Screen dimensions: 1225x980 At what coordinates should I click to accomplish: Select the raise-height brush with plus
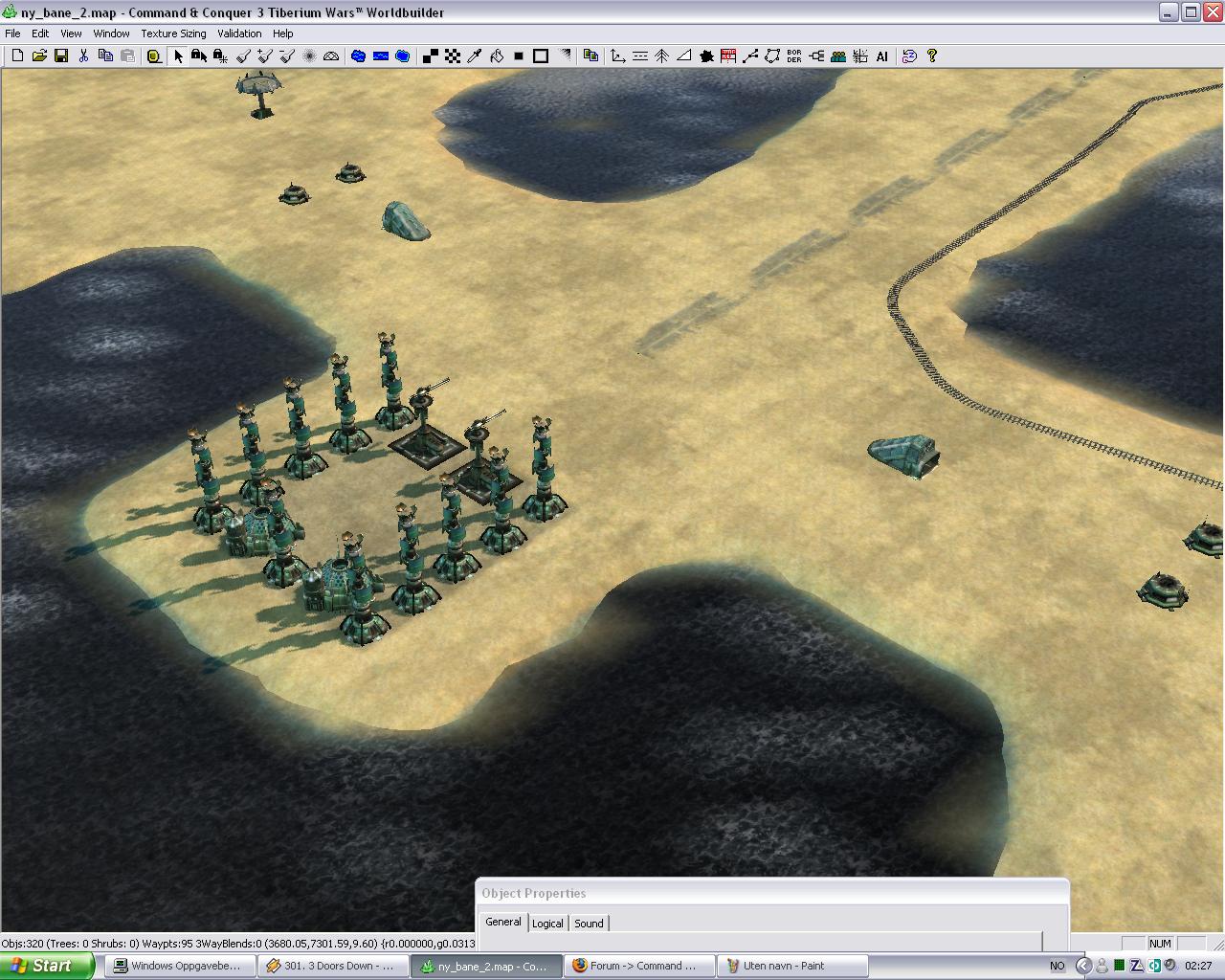pos(265,56)
